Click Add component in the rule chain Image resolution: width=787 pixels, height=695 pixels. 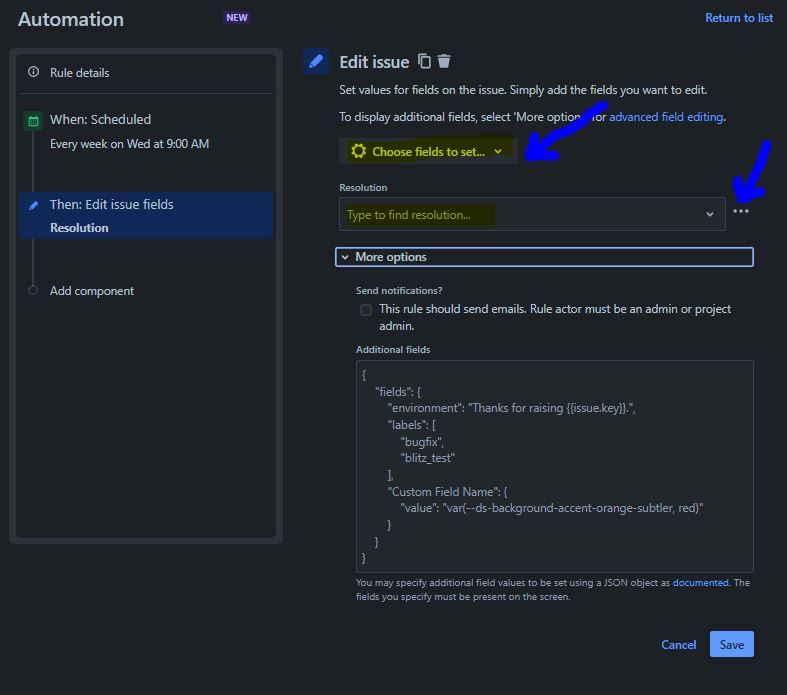[x=92, y=291]
